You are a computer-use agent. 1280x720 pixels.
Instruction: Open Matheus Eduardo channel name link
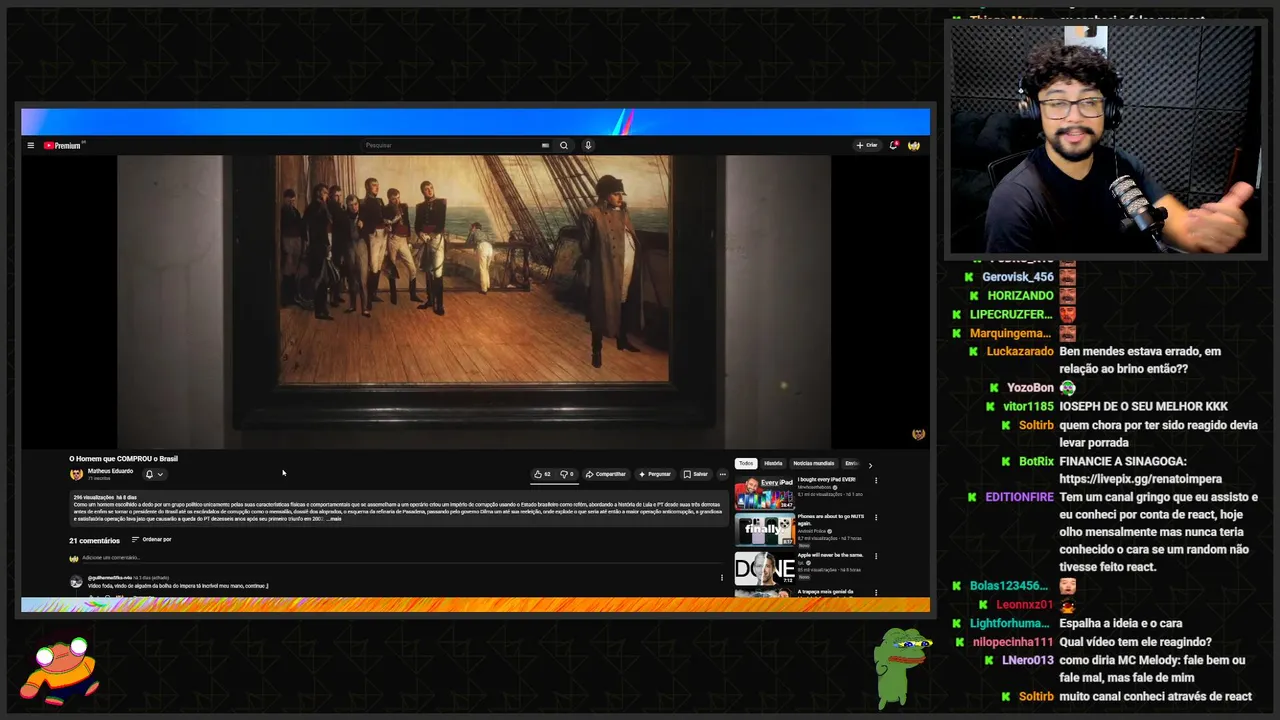pyautogui.click(x=110, y=471)
